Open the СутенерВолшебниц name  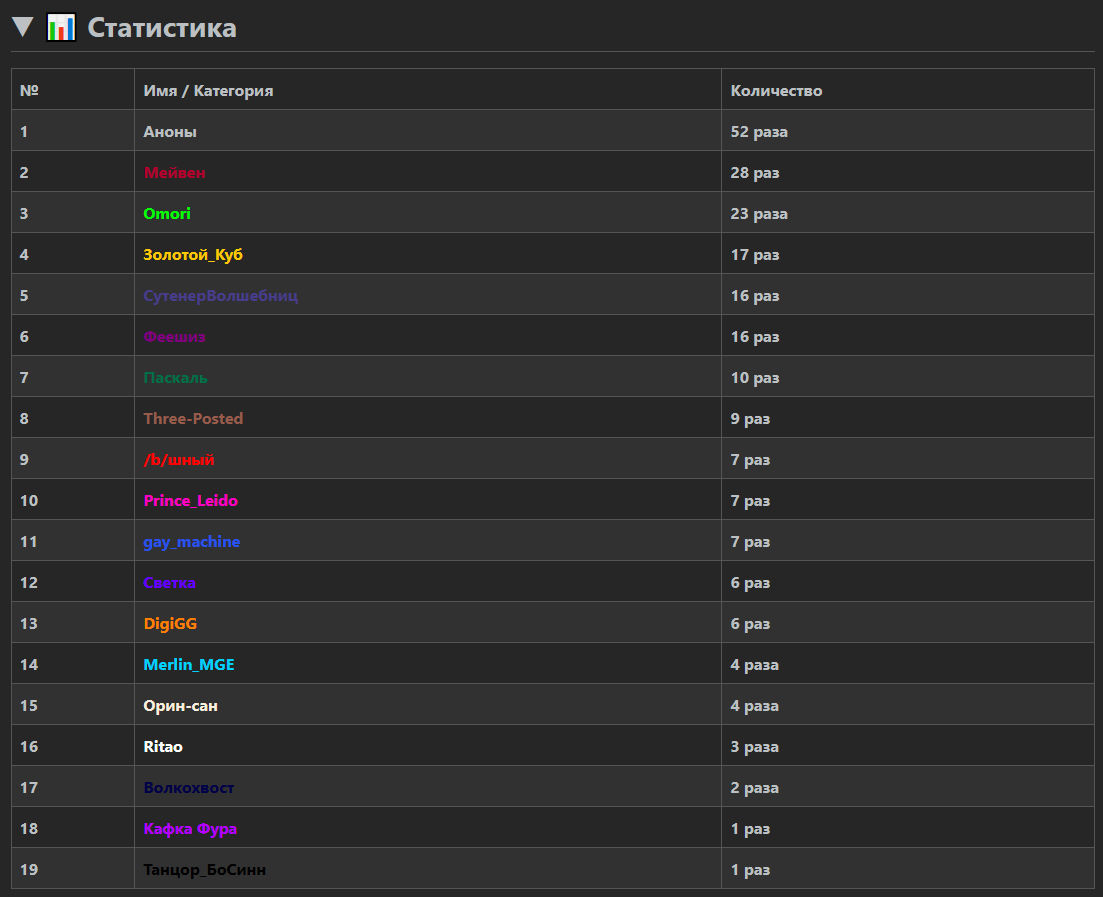pos(220,295)
